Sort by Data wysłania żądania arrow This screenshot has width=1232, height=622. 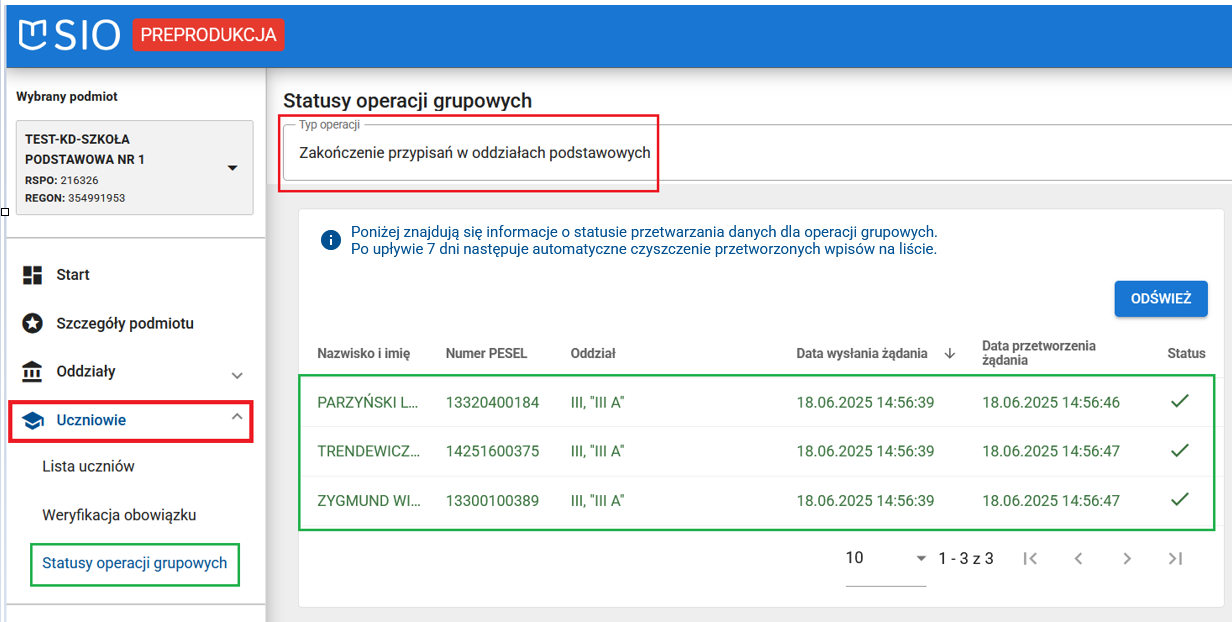[950, 353]
